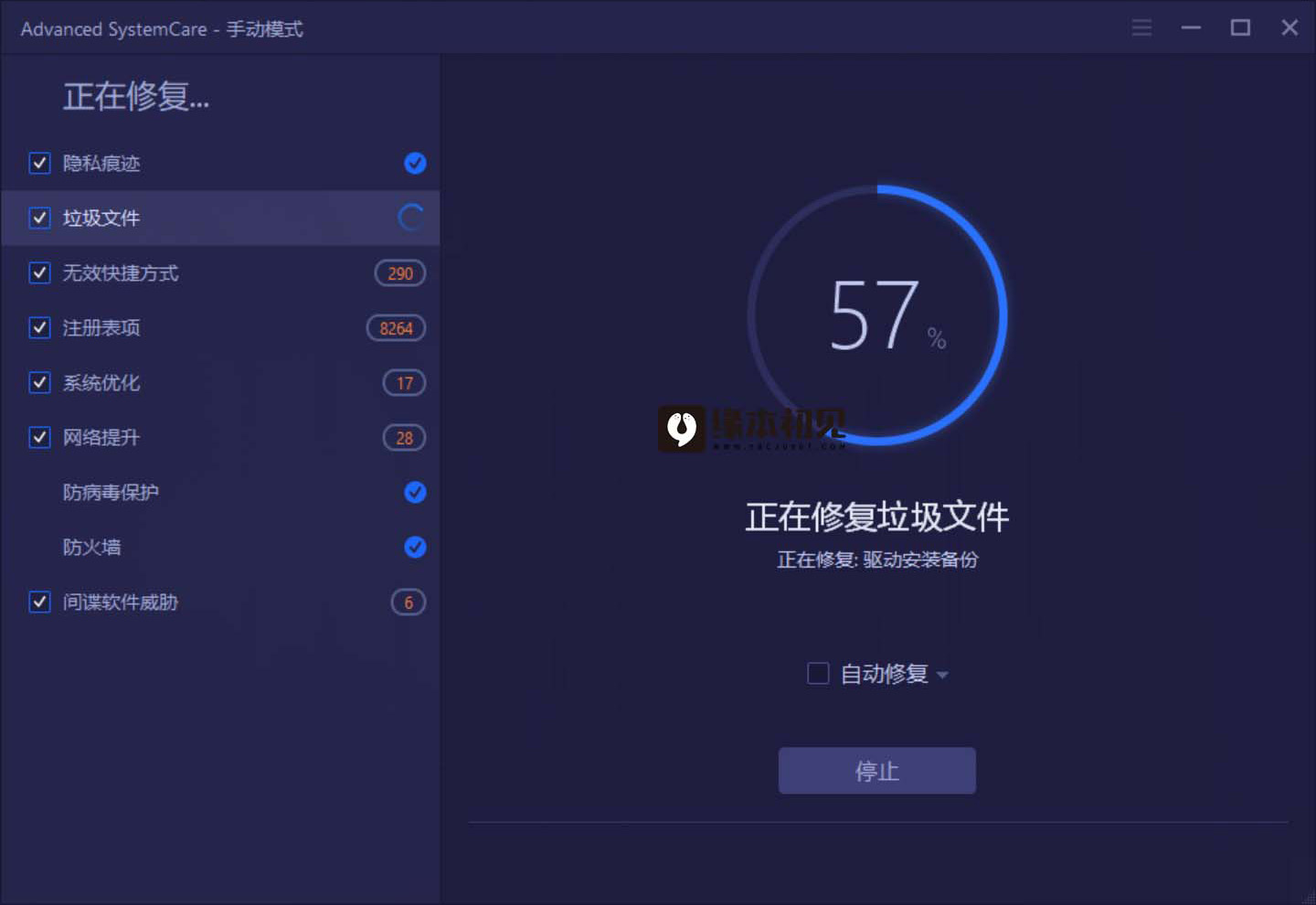Uncheck the 垃圾文件 checkbox
1316x905 pixels.
[x=39, y=218]
